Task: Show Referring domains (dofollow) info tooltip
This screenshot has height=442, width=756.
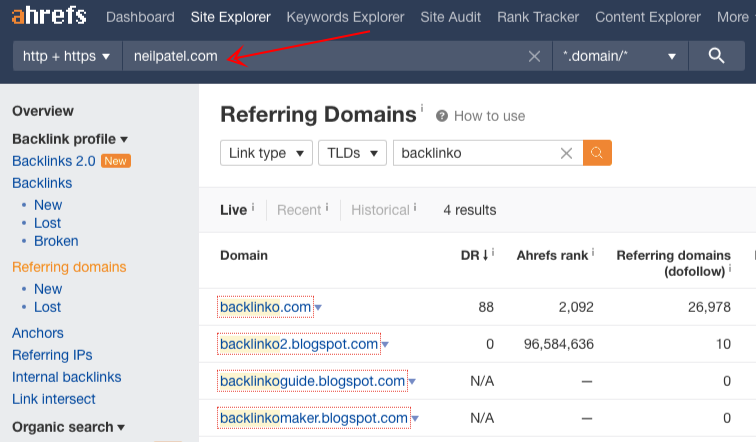Action: pyautogui.click(x=729, y=268)
